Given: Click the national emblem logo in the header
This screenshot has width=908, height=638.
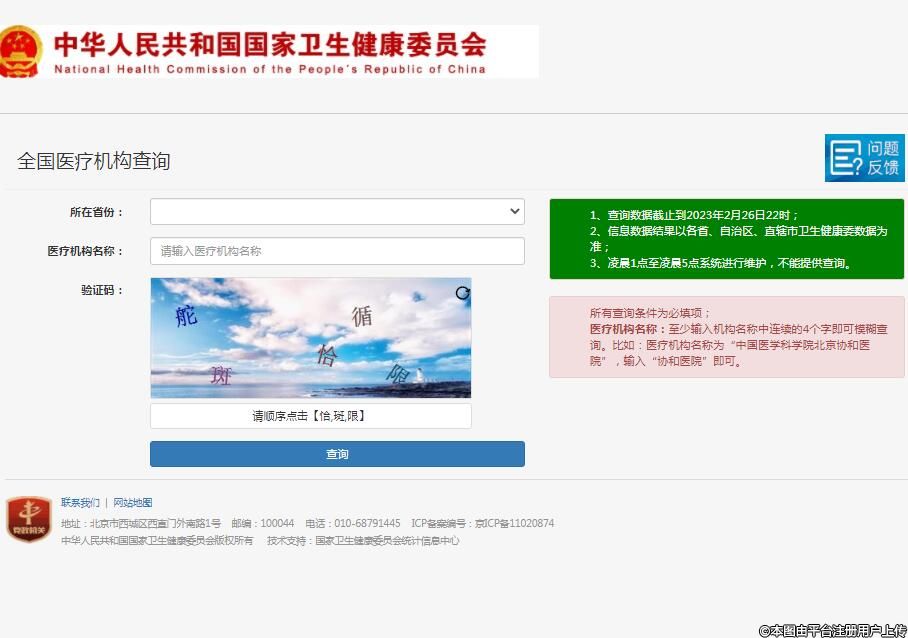Looking at the screenshot, I should pos(20,52).
